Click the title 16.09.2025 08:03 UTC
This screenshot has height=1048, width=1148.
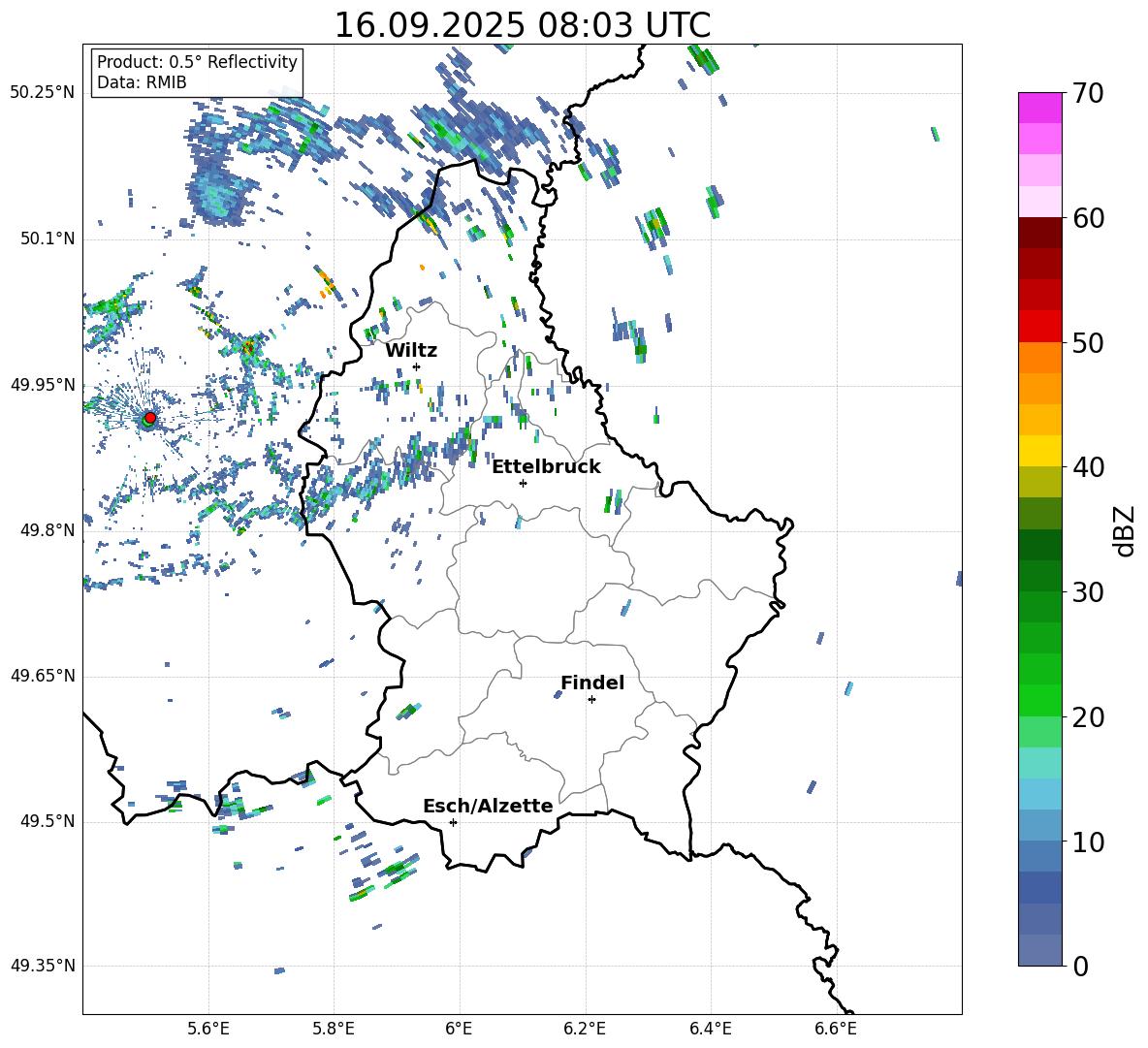(523, 25)
